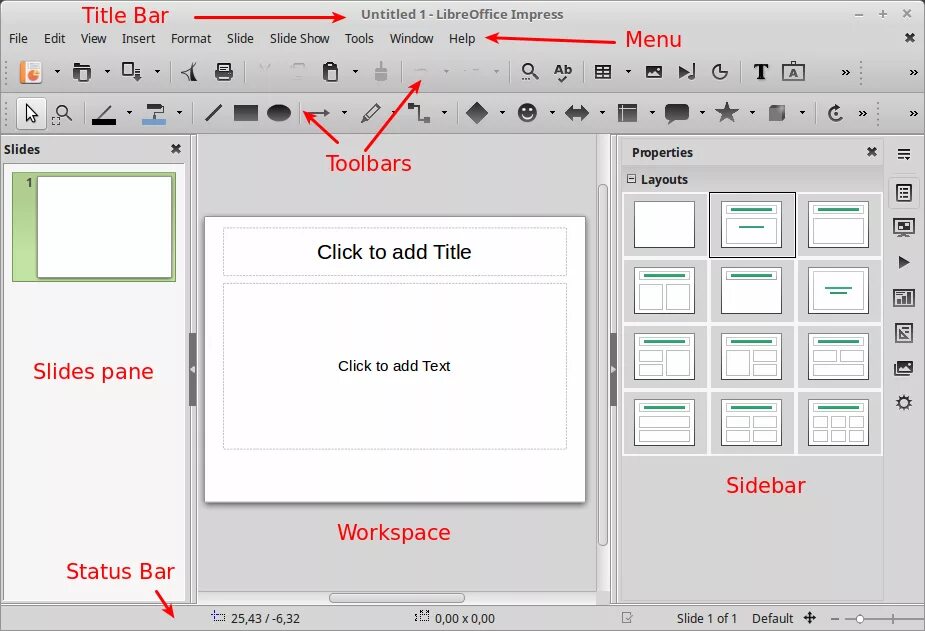
Task: Click the Fill Color paint icon
Action: coord(154,114)
